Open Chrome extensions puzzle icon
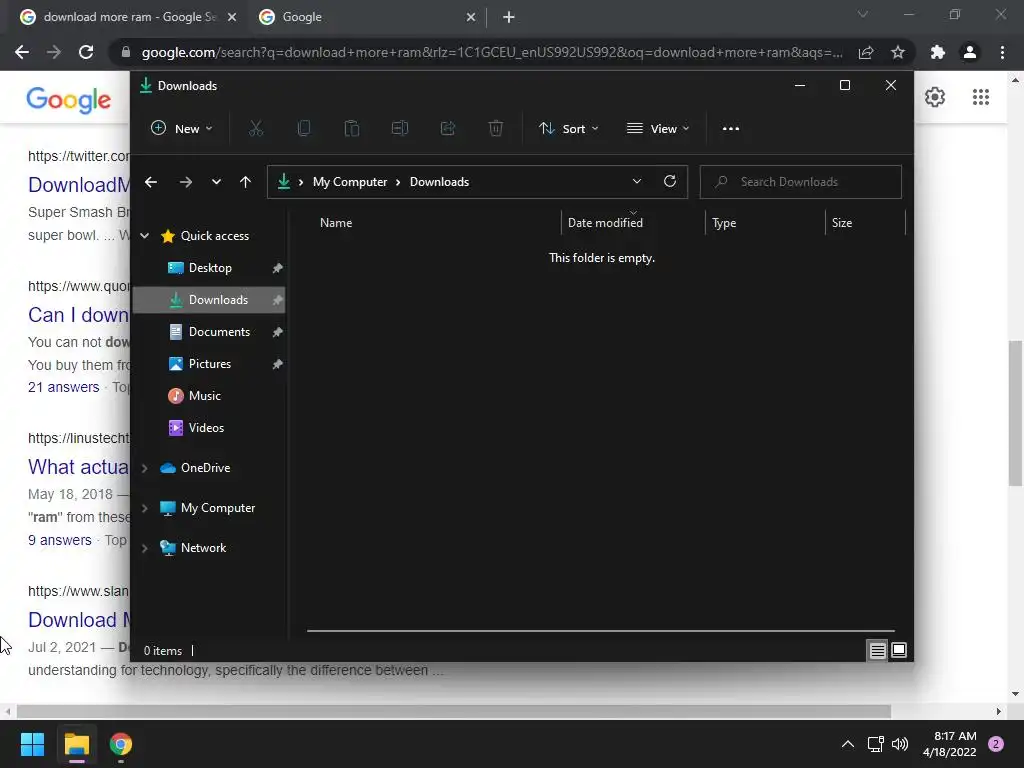1024x768 pixels. (938, 52)
